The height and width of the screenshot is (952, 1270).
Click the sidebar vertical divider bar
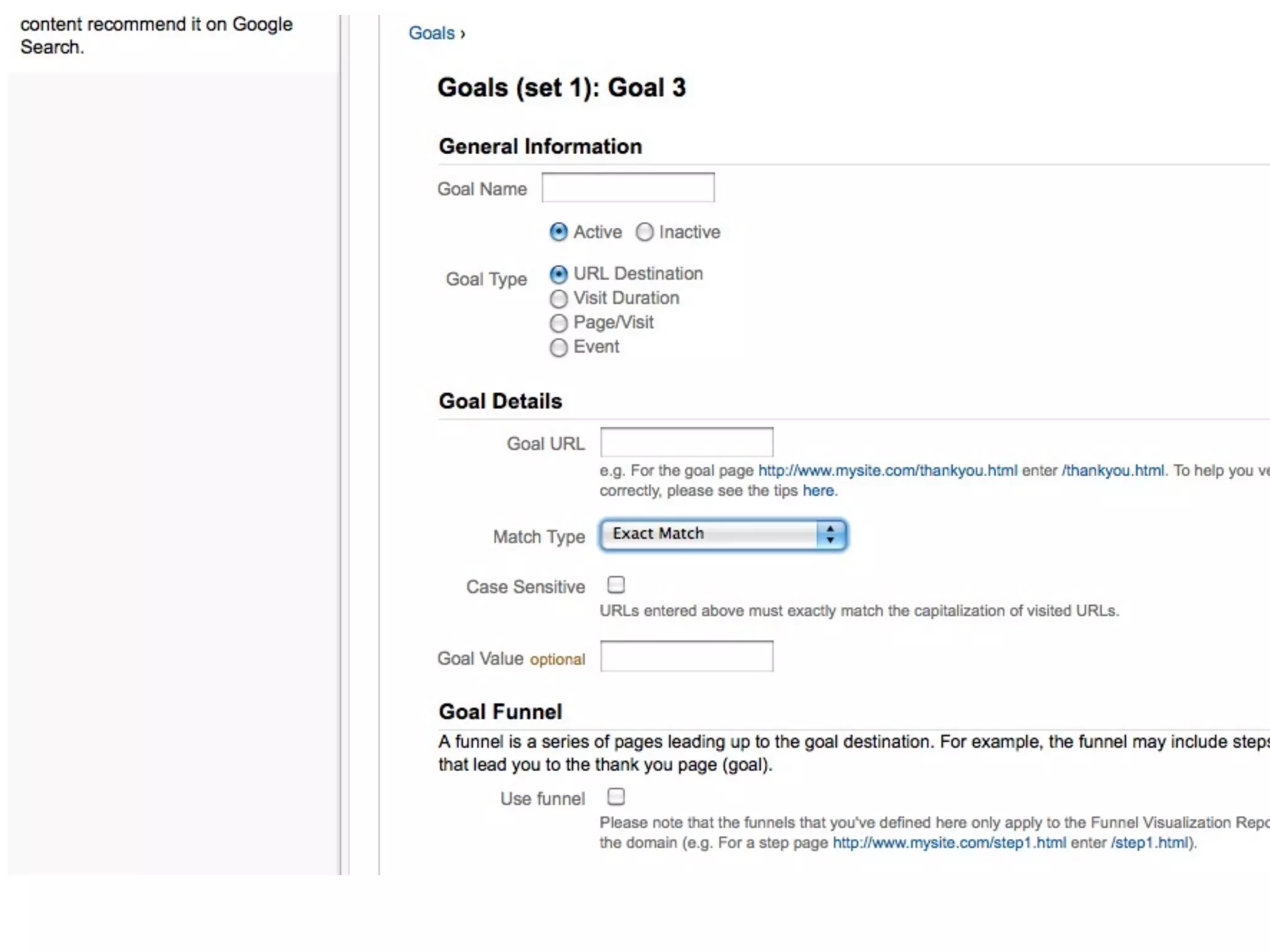tap(340, 434)
